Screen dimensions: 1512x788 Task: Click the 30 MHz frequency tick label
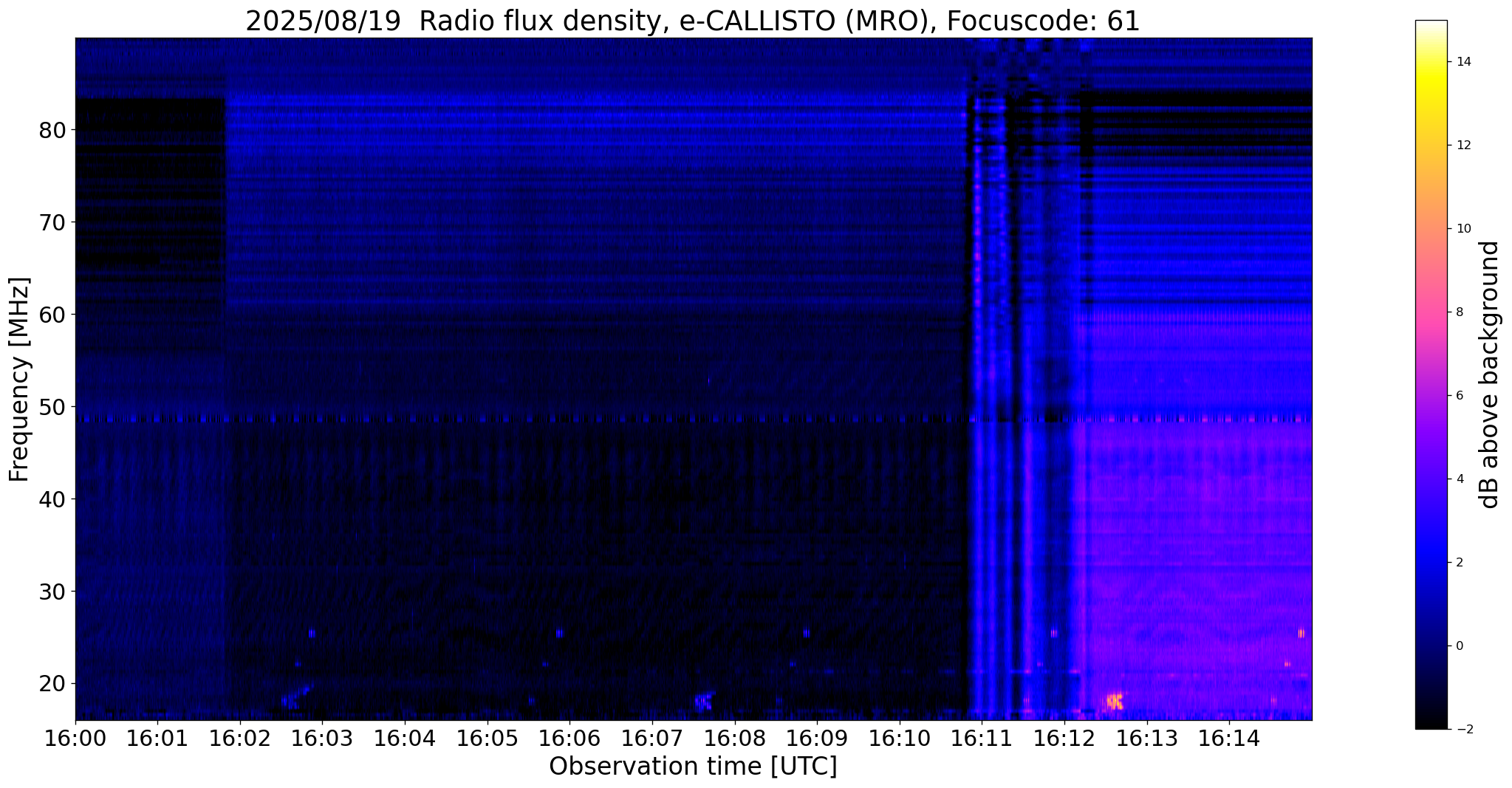pos(52,592)
